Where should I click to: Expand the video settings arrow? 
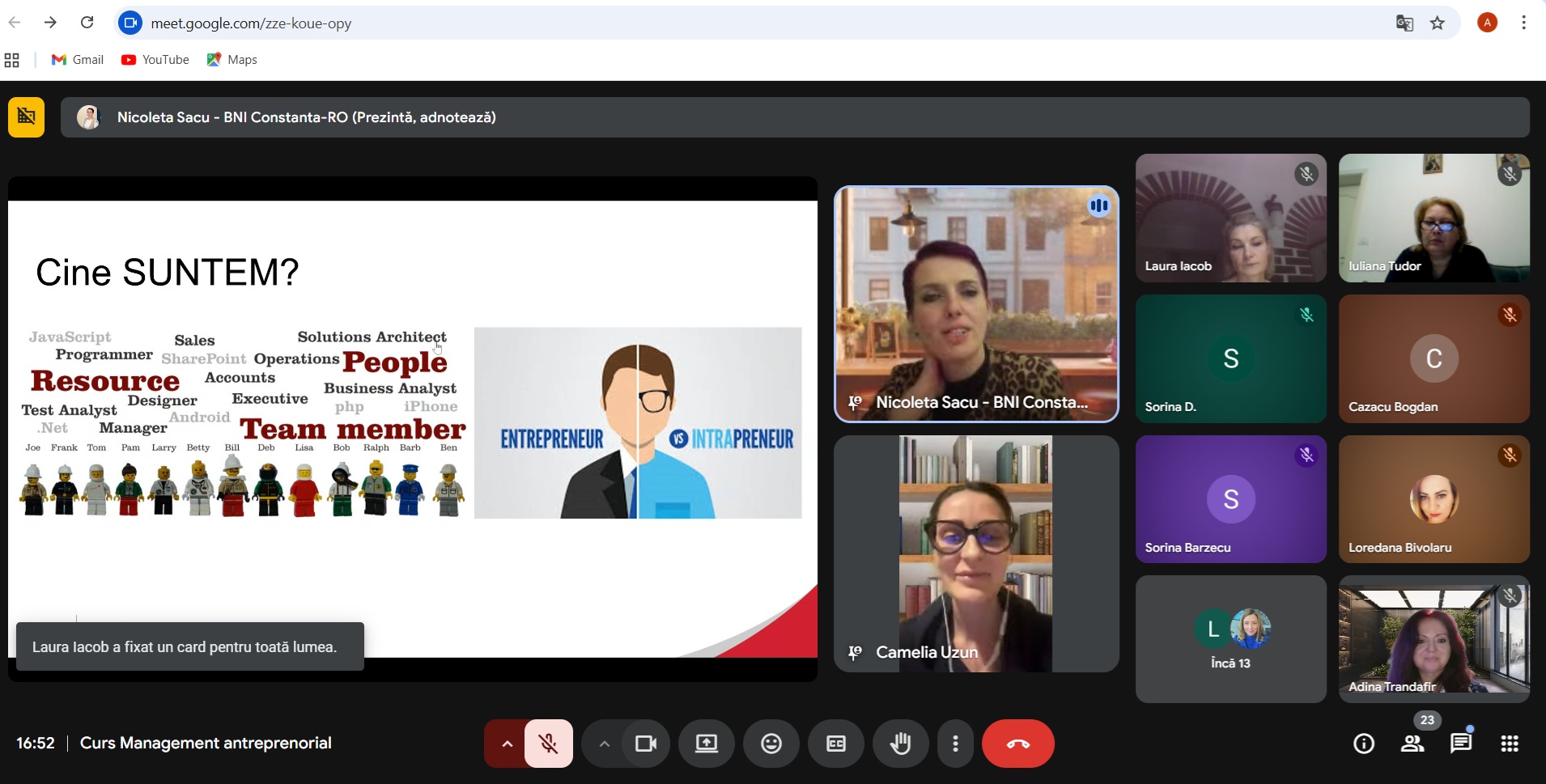coord(604,744)
